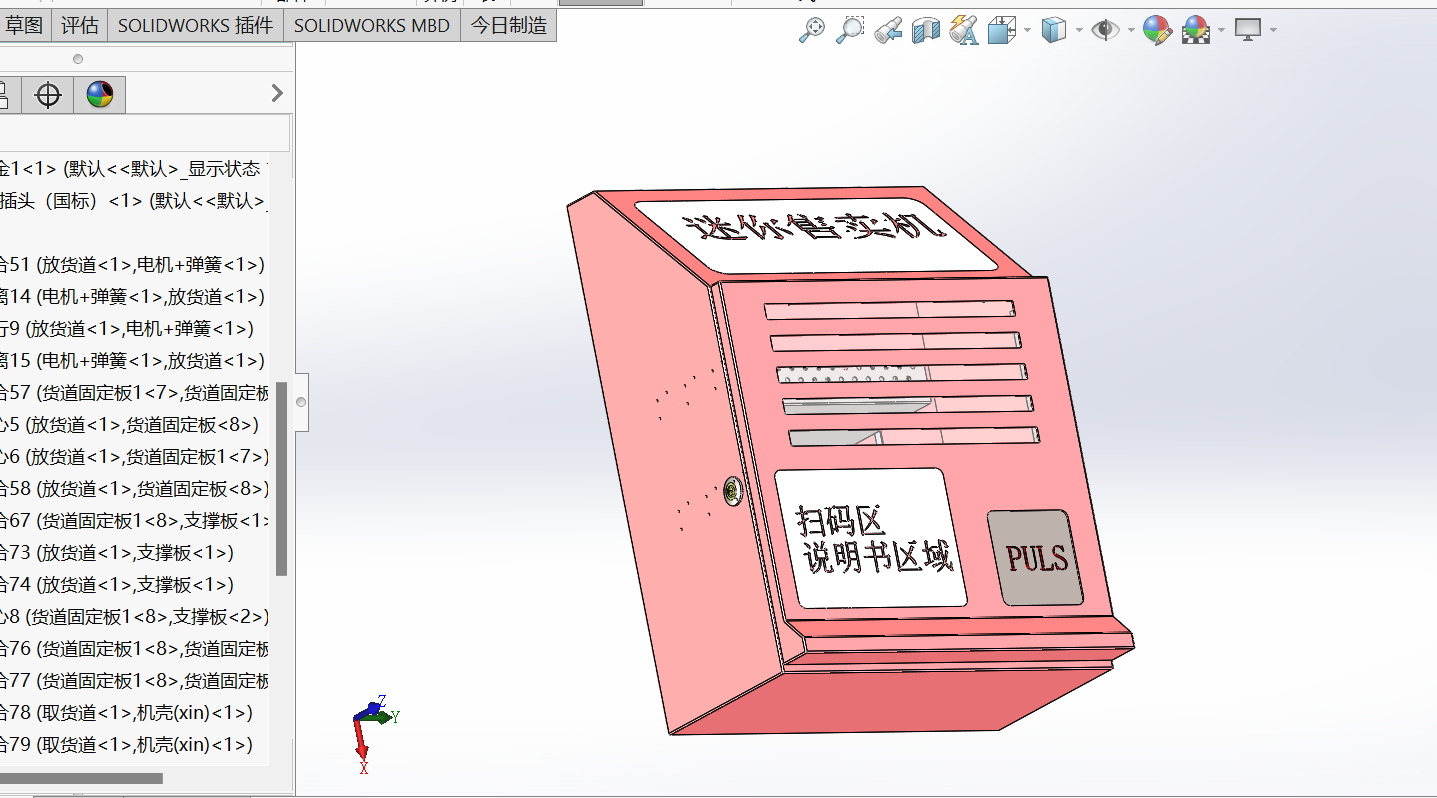
Task: Open the Display Style dropdown arrow
Action: click(x=1079, y=30)
